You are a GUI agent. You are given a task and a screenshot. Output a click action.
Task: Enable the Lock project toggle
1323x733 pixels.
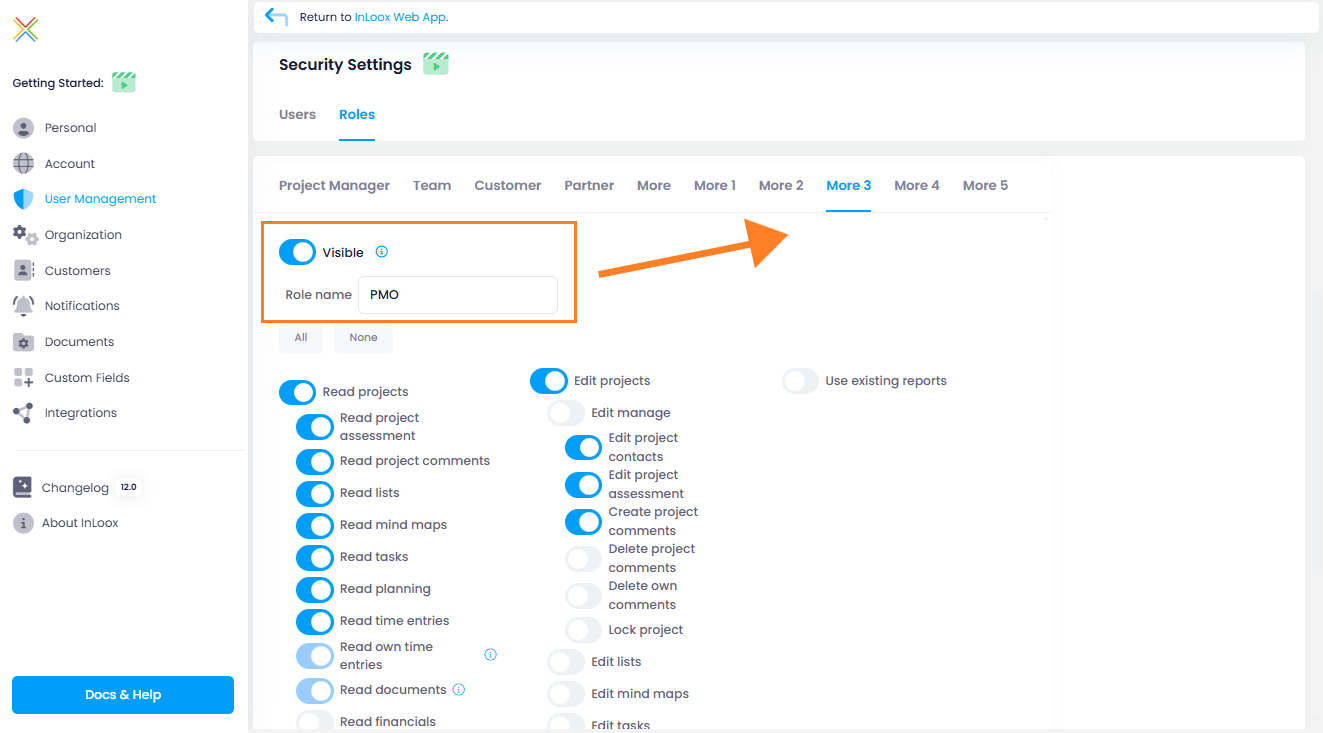[x=584, y=630]
